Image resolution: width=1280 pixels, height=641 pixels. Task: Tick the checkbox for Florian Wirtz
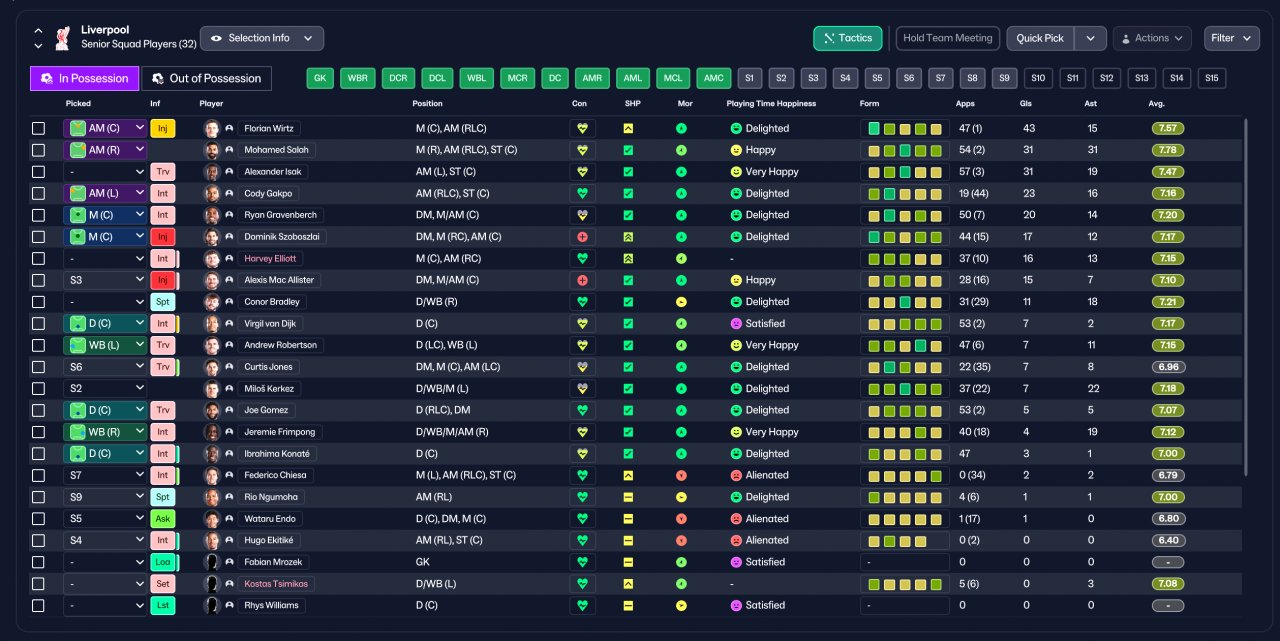point(38,128)
